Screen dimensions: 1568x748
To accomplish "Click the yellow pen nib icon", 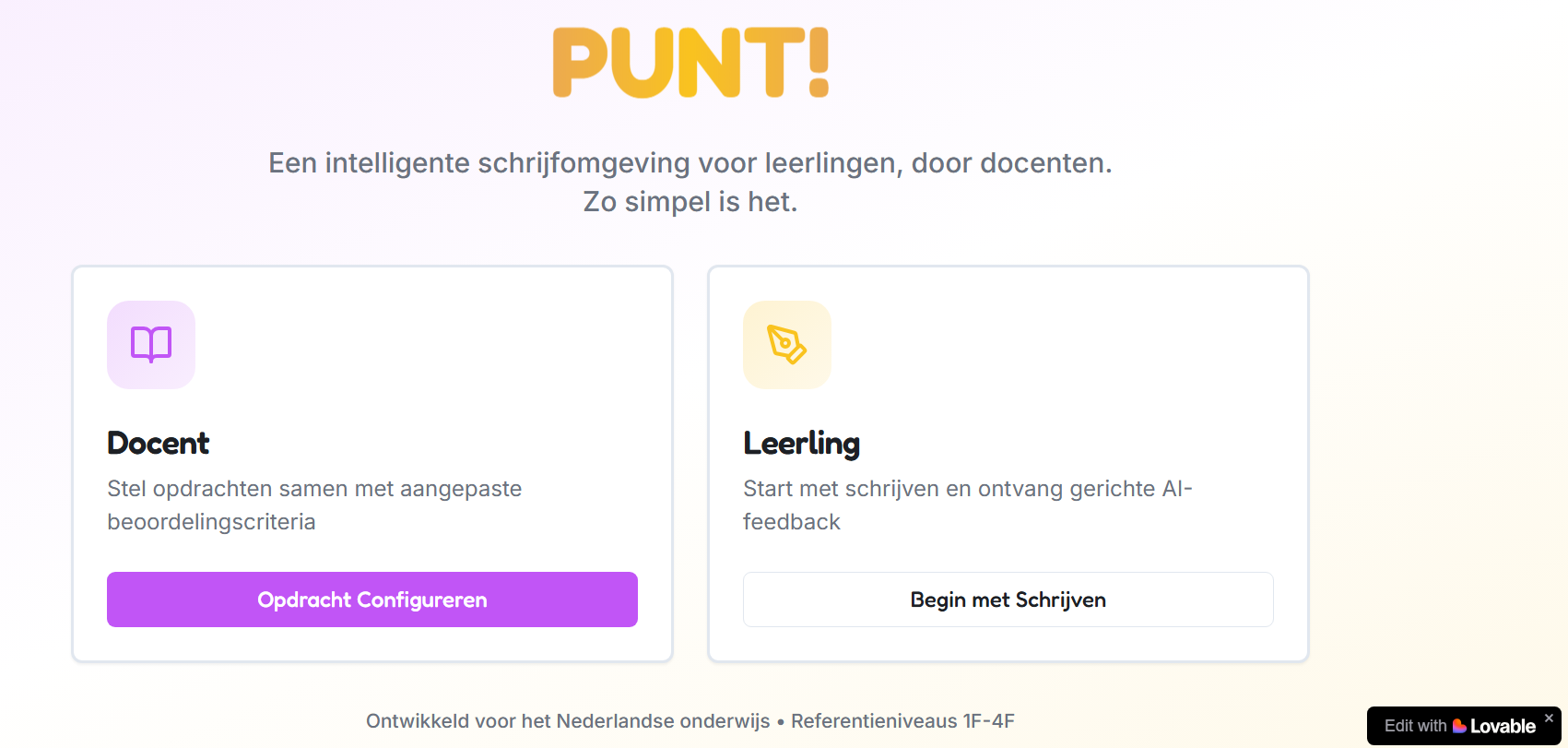I will click(787, 344).
